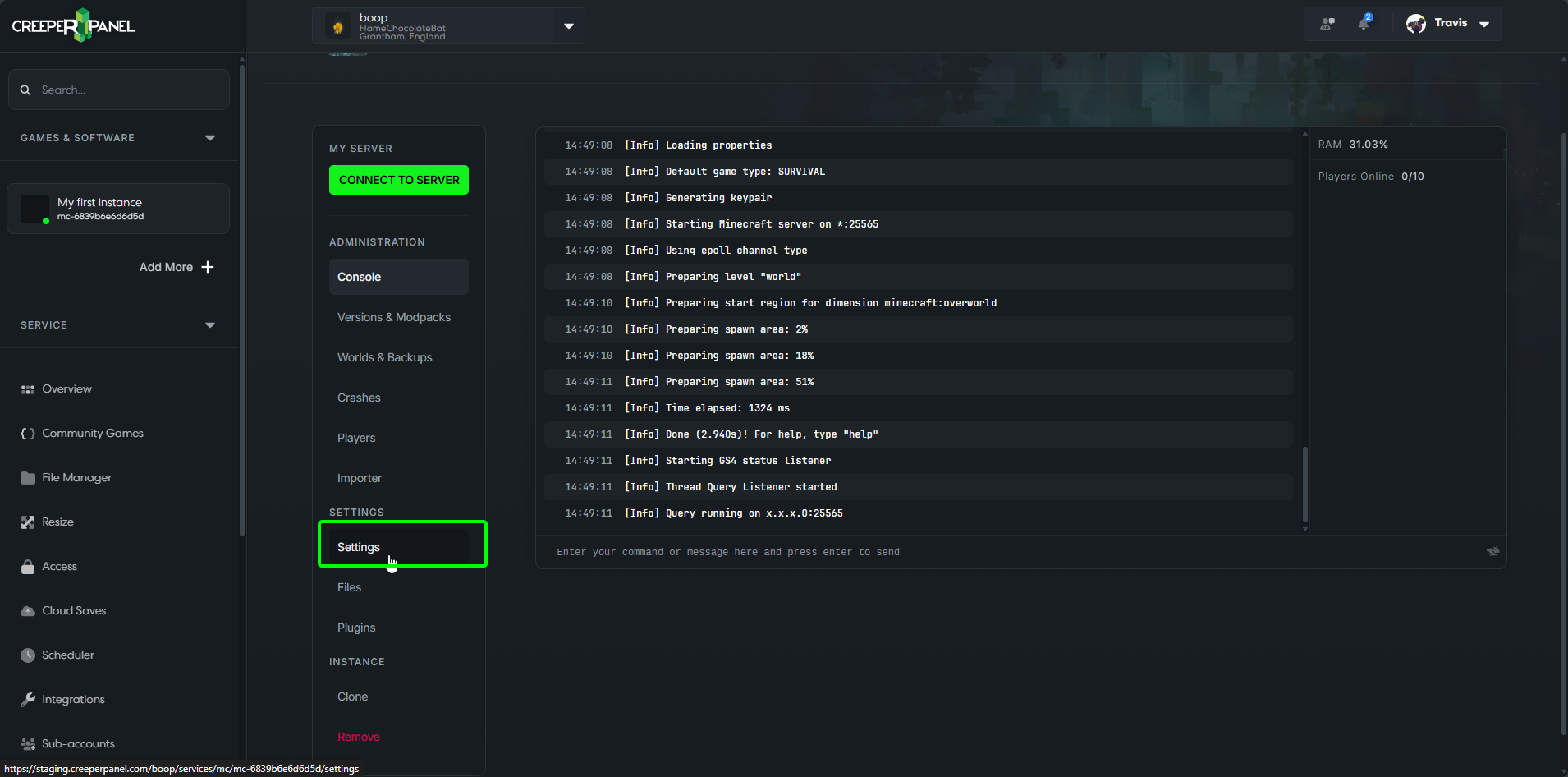Open Integrations link

(x=73, y=700)
